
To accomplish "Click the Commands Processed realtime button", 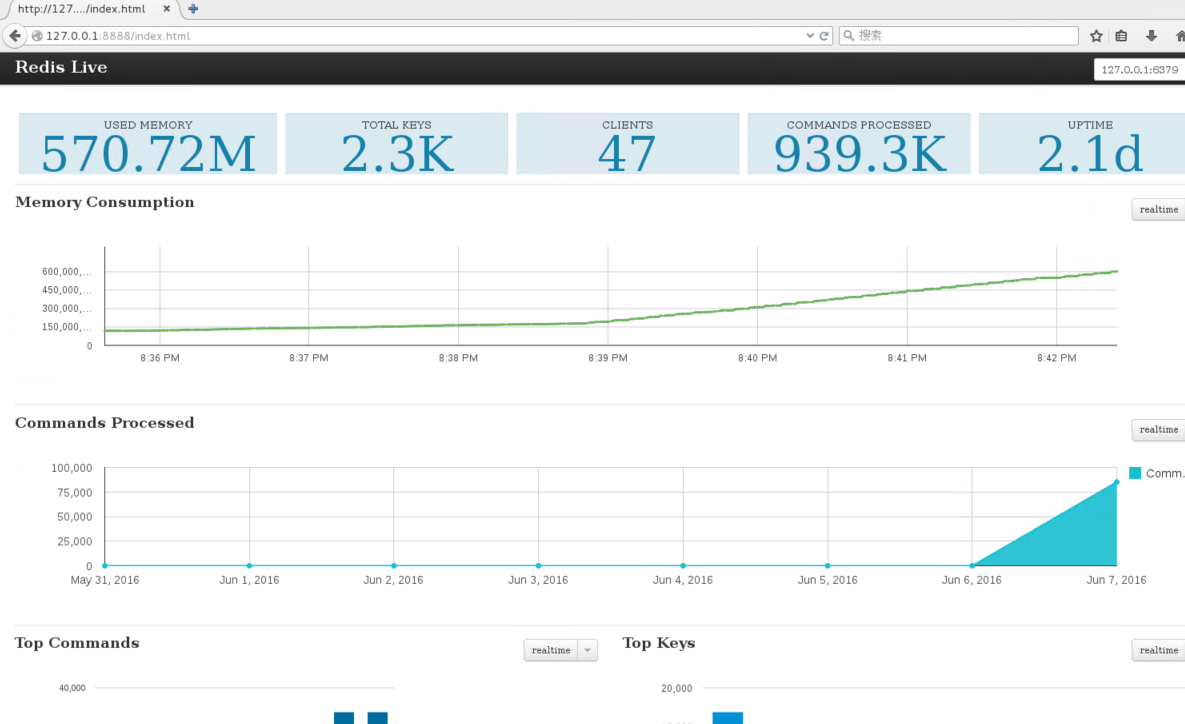I will point(1158,429).
